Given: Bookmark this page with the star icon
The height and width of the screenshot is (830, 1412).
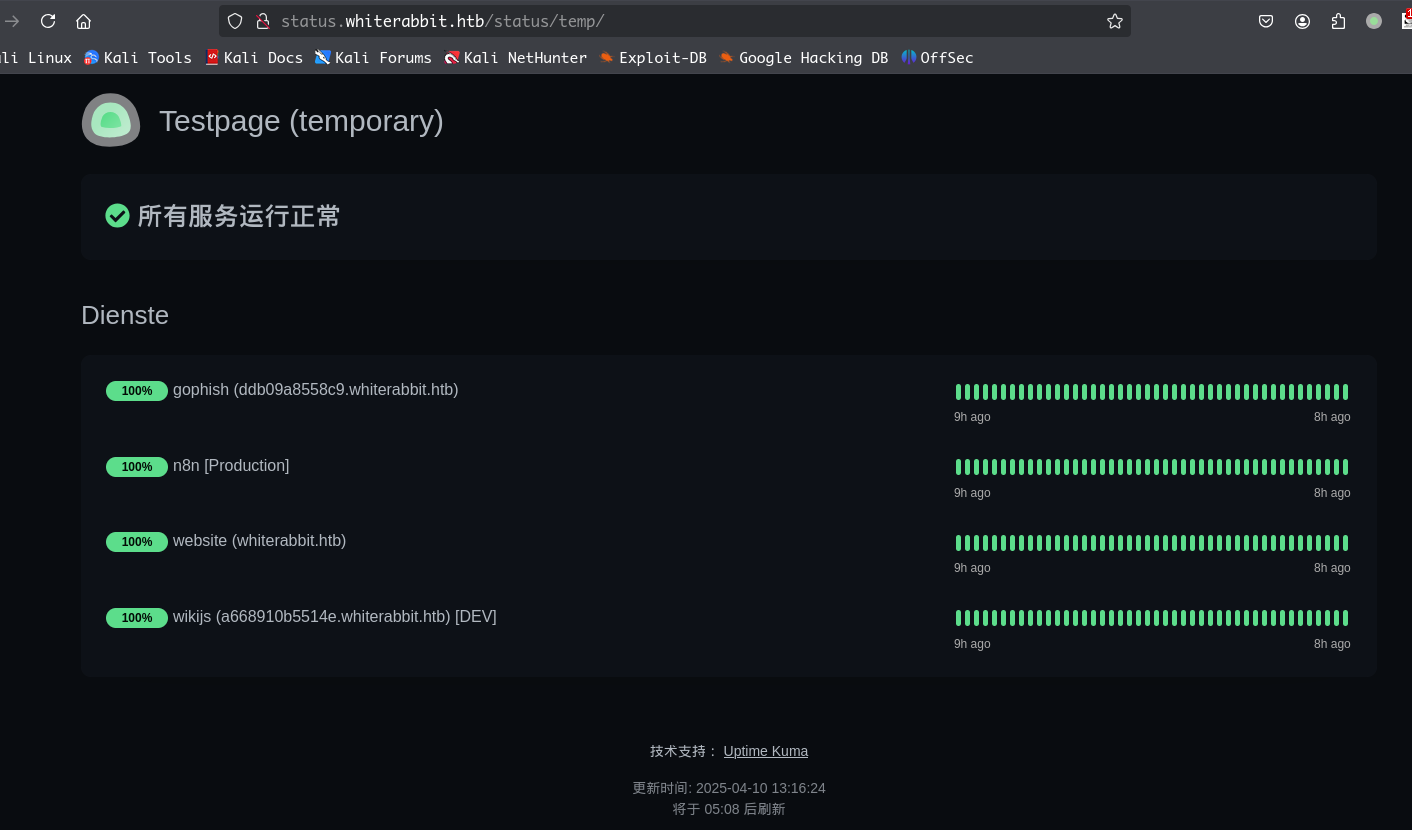Looking at the screenshot, I should [x=1115, y=21].
